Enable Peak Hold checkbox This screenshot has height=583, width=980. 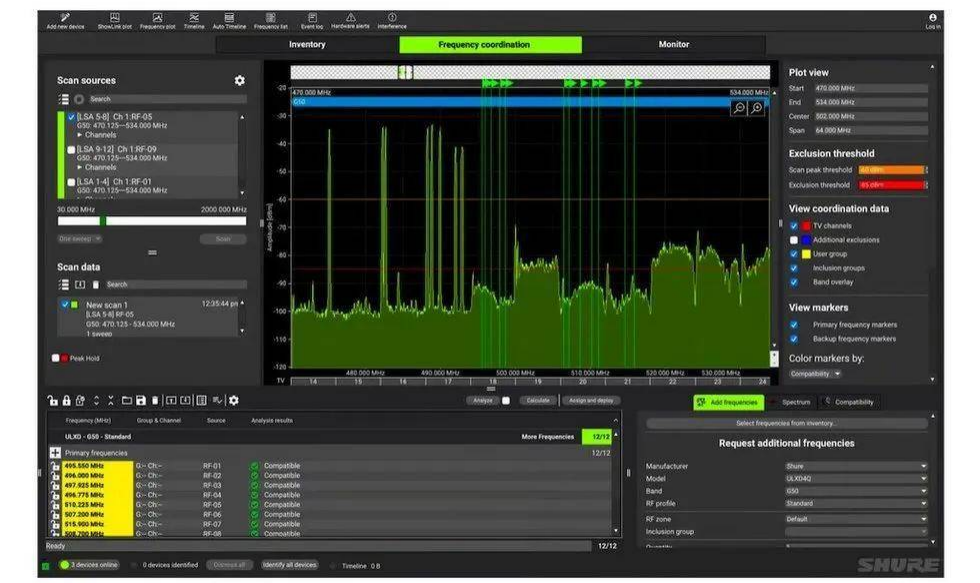click(x=56, y=358)
